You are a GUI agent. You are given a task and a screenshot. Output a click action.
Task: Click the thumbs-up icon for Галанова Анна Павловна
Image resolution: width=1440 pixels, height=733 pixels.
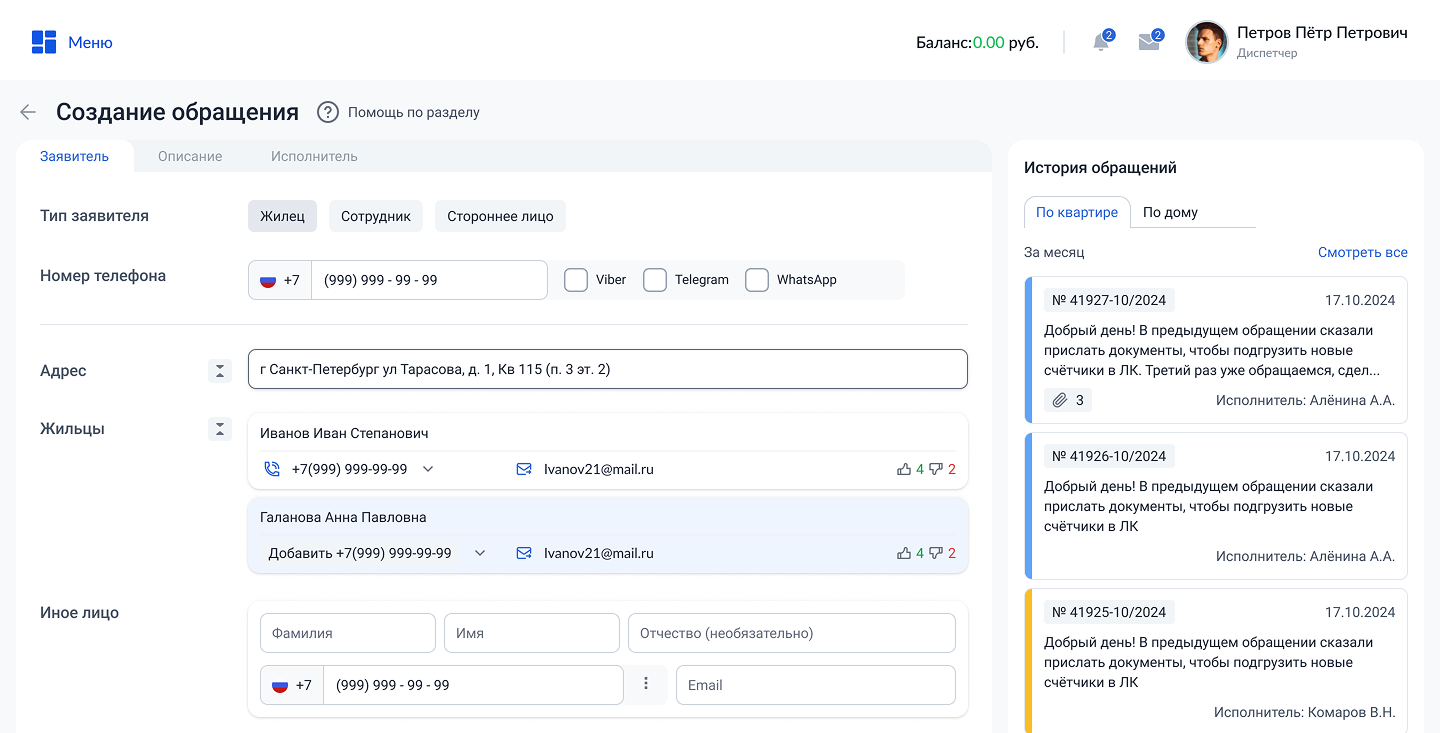[x=904, y=553]
